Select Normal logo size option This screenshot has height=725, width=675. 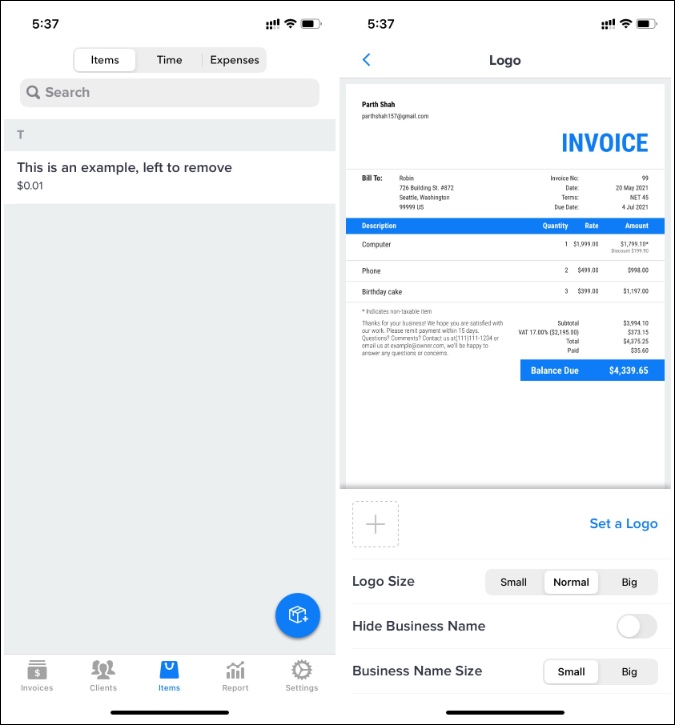click(x=571, y=582)
